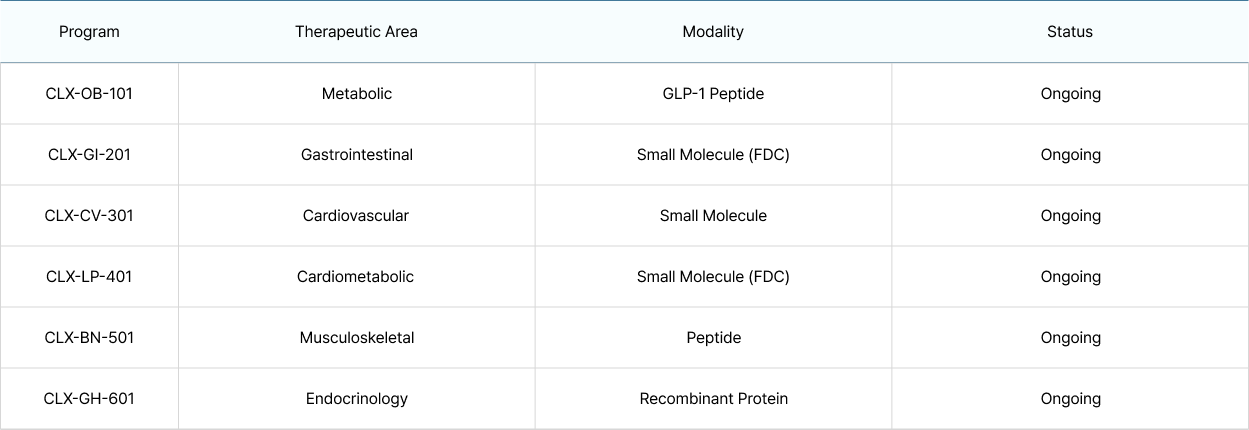Screen dimensions: 1249x430
Task: Click the Modality column header
Action: coord(713,32)
